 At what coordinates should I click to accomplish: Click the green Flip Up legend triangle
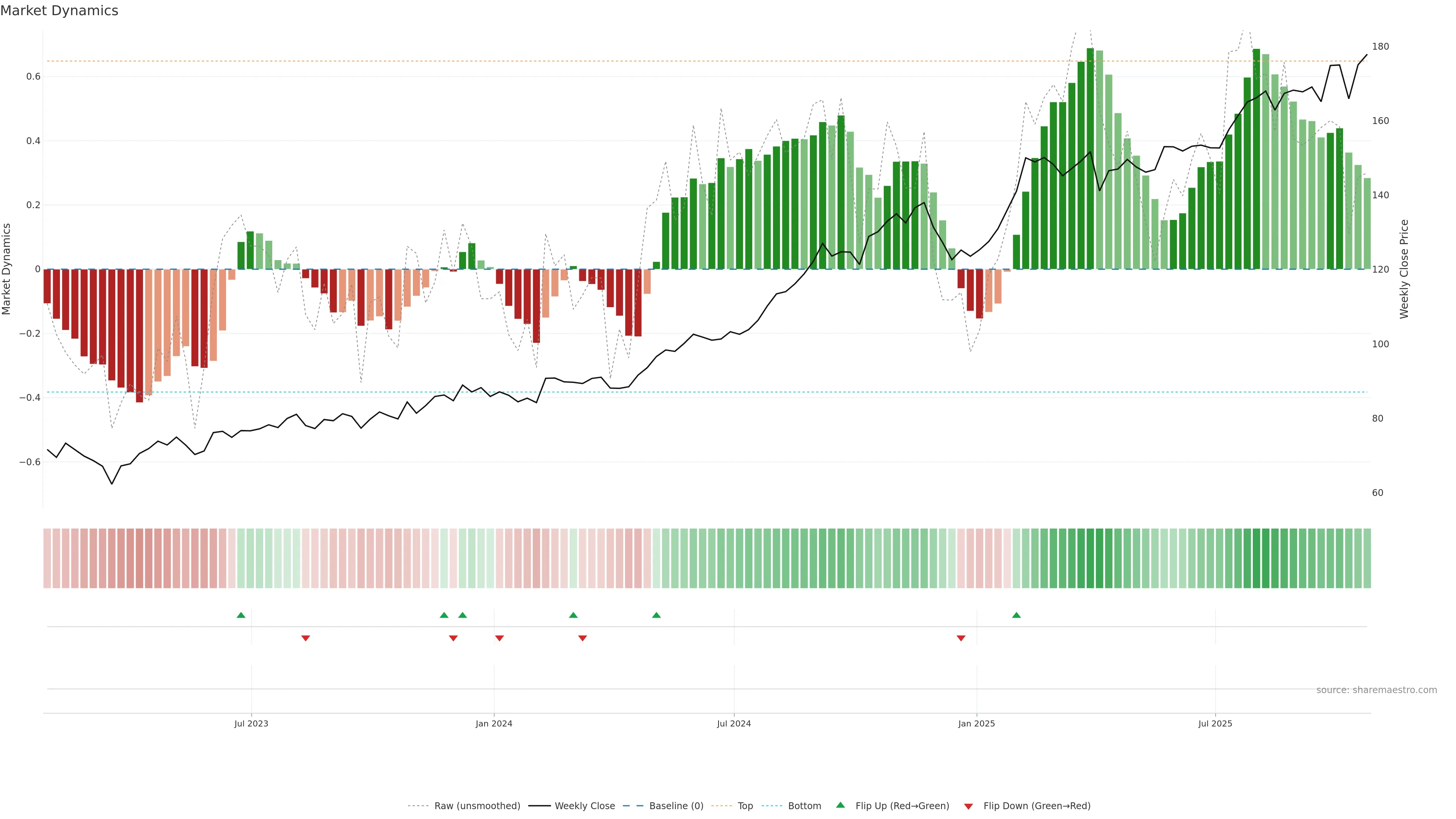[841, 805]
